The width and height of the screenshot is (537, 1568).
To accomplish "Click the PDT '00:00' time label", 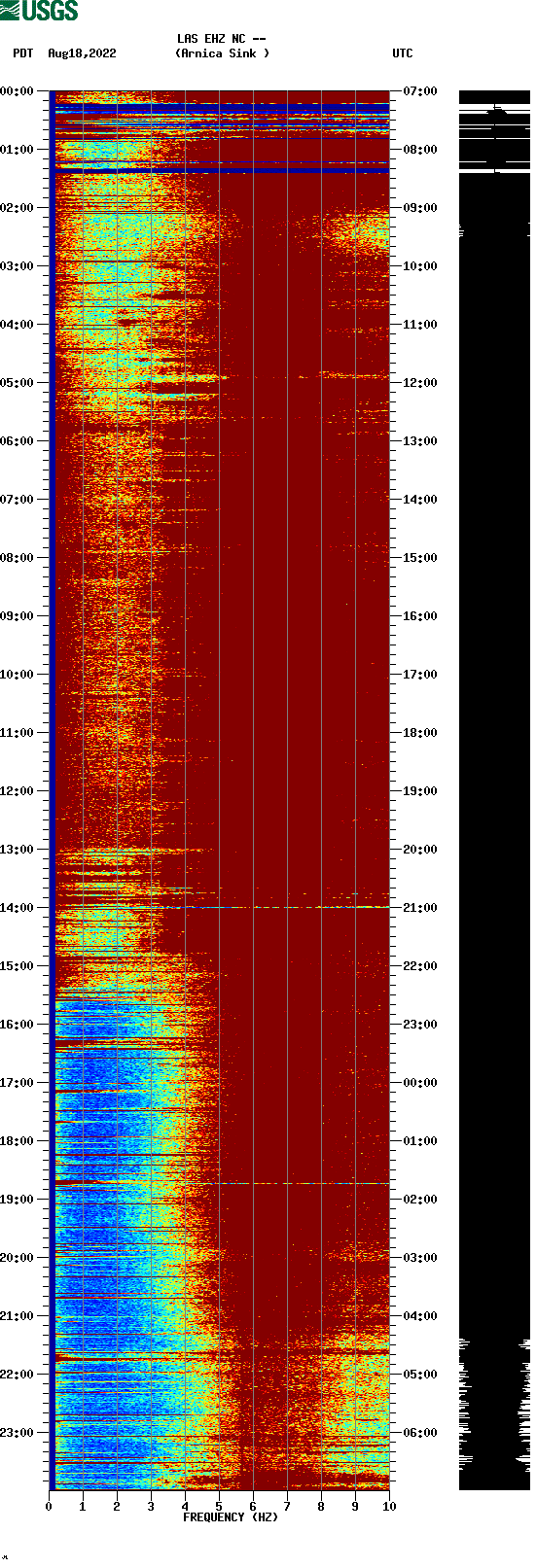I will 18,91.
